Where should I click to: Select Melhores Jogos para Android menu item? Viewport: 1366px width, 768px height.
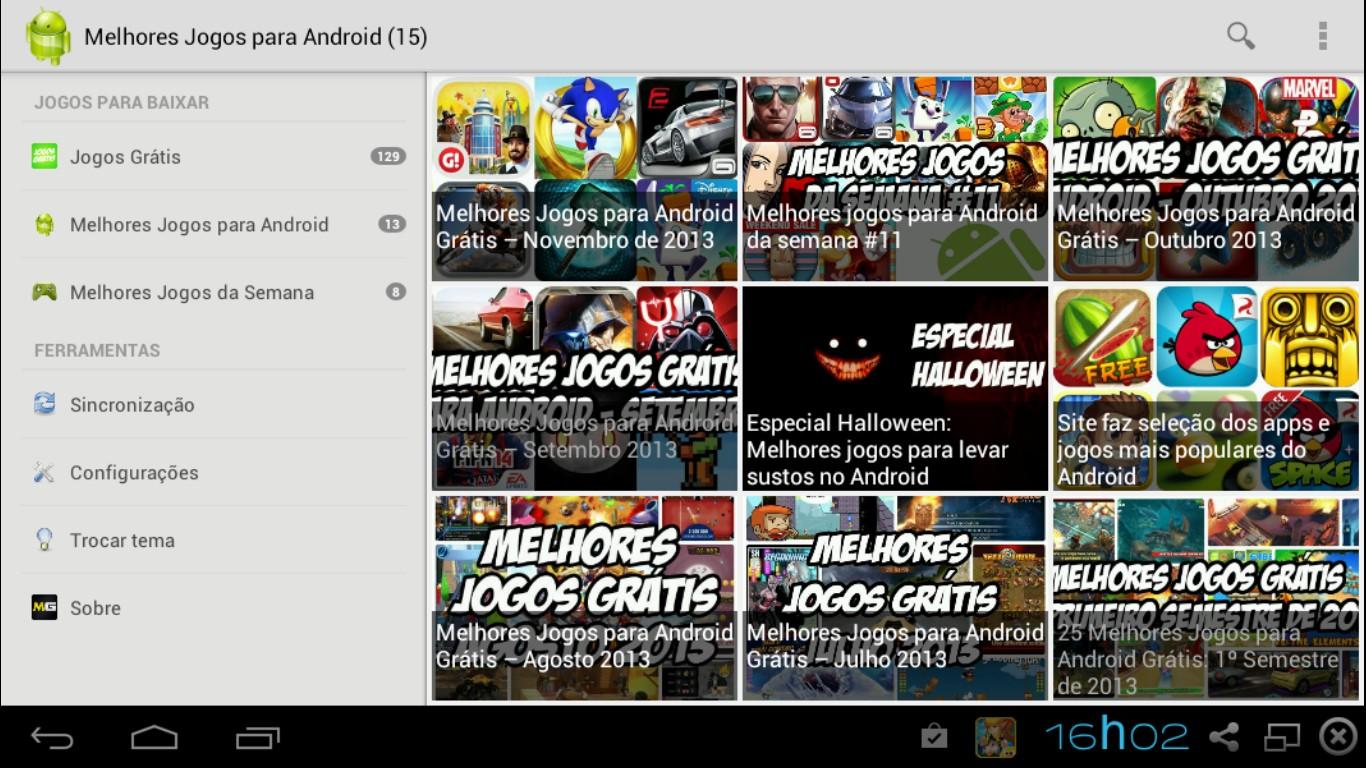pos(214,224)
